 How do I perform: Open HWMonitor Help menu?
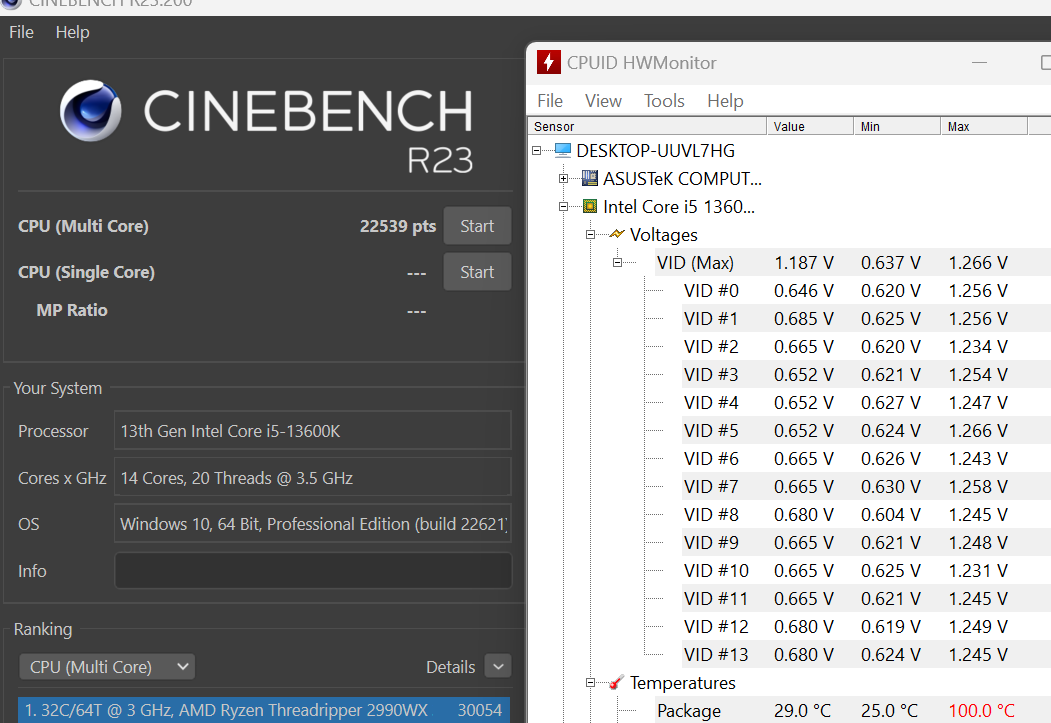725,101
